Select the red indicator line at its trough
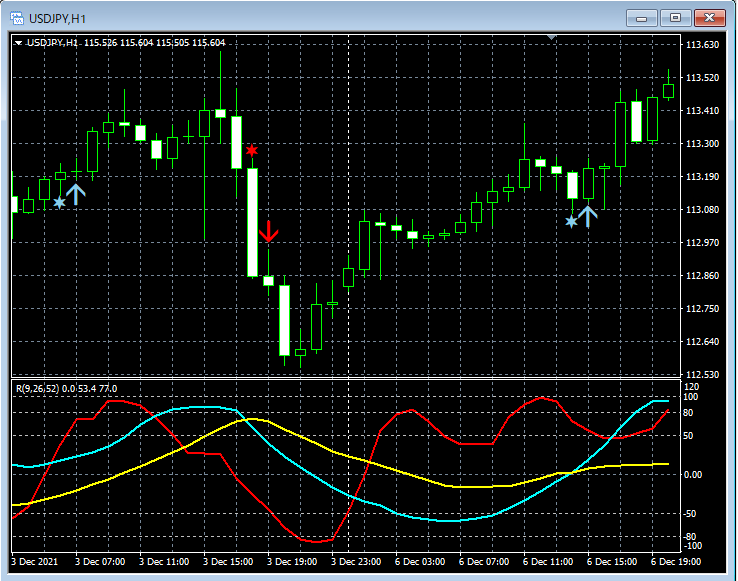 318,541
